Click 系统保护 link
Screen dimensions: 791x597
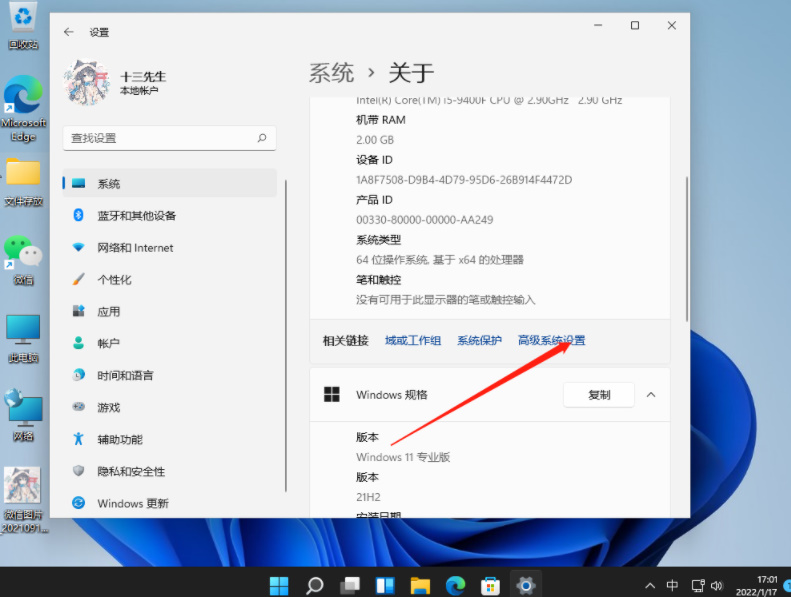click(479, 341)
